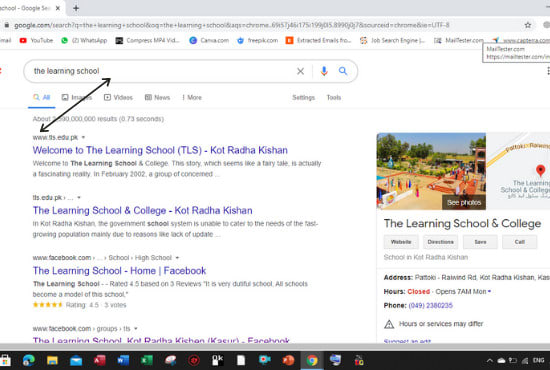Switch to the News tab
Viewport: 550px width, 370px height.
pos(157,97)
